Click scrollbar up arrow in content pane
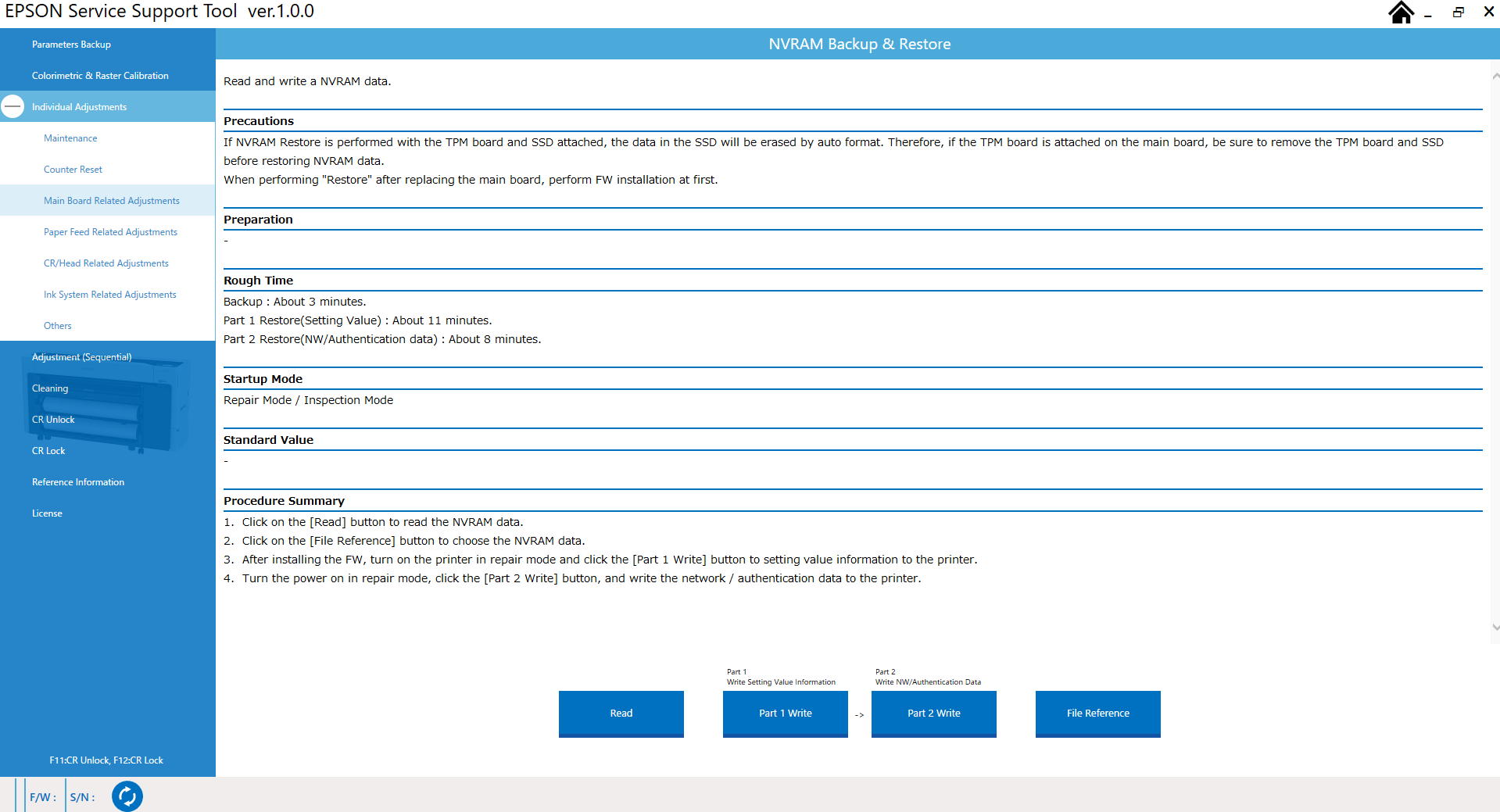The image size is (1500, 812). (1495, 77)
